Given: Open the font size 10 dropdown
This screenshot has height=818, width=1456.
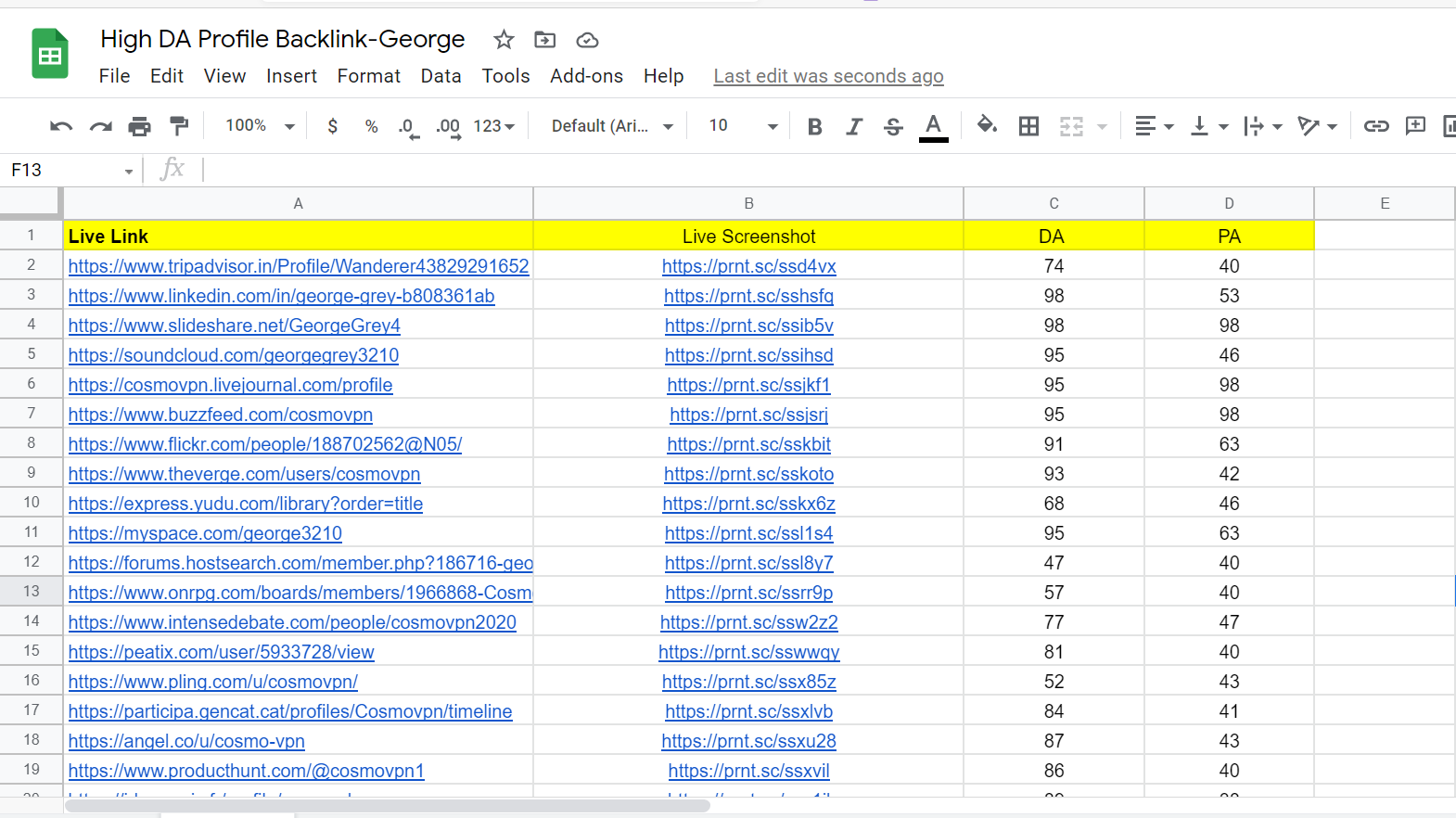Looking at the screenshot, I should [x=742, y=126].
